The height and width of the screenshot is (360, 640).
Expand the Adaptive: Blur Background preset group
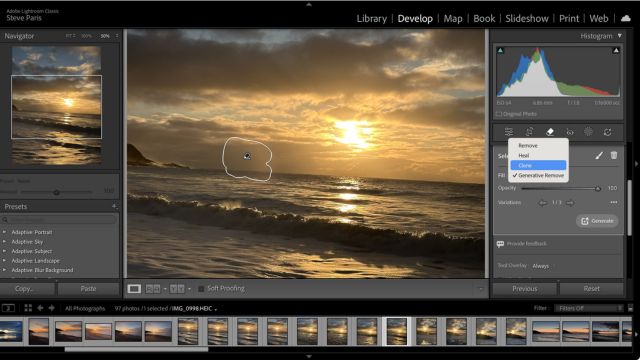point(4,270)
